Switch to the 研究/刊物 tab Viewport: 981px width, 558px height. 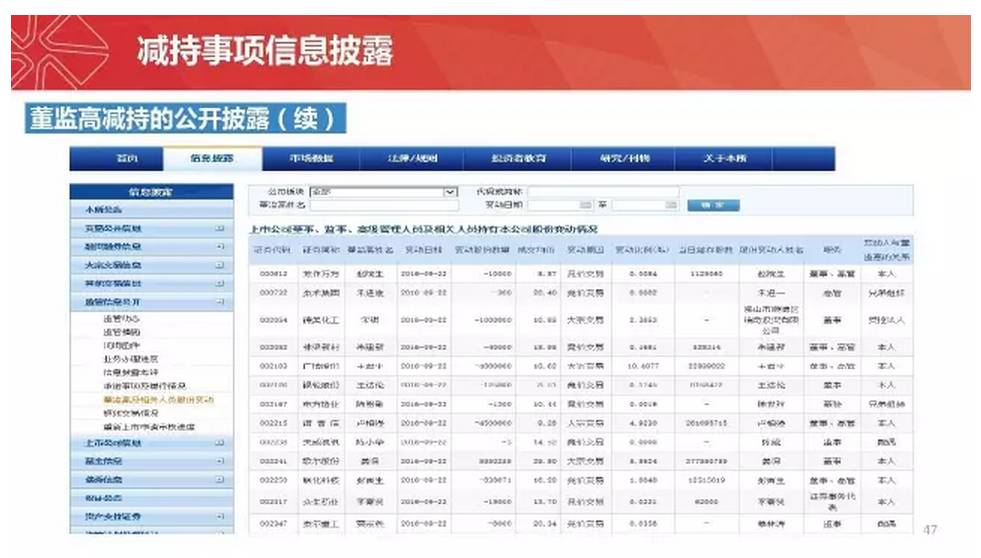point(624,158)
